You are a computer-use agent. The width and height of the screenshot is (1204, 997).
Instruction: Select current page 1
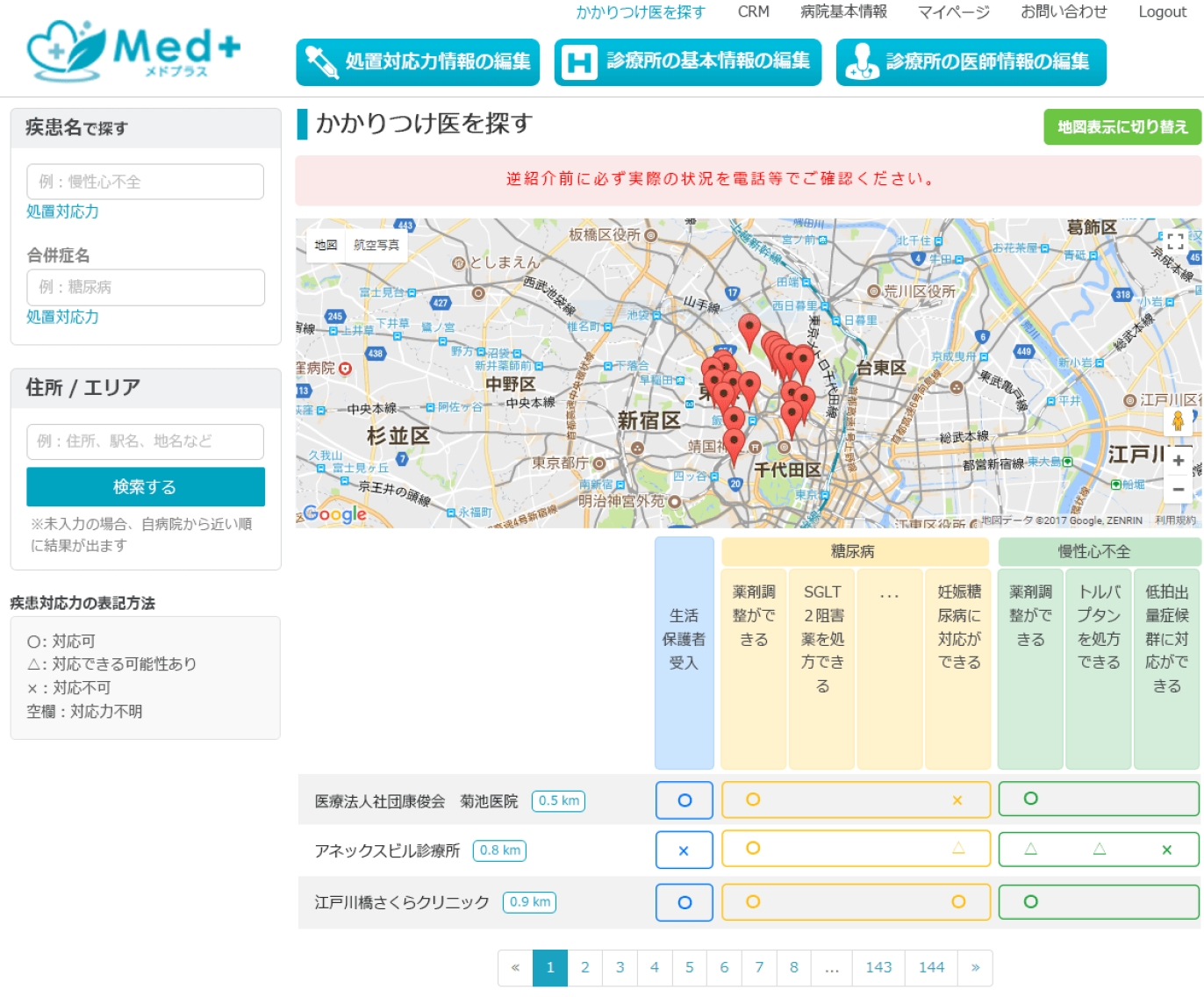point(550,968)
